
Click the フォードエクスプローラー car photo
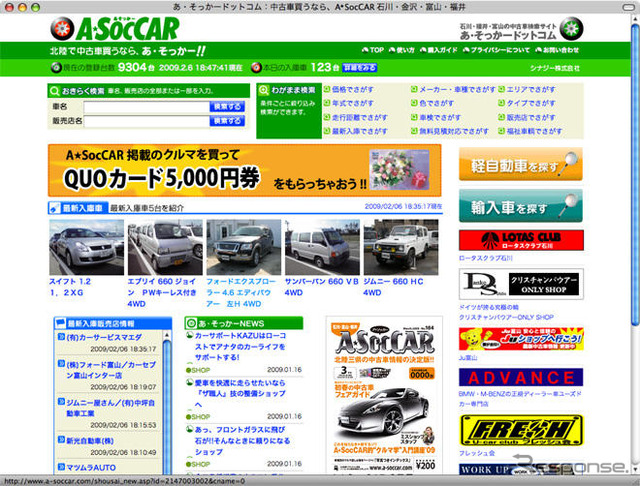tap(244, 247)
